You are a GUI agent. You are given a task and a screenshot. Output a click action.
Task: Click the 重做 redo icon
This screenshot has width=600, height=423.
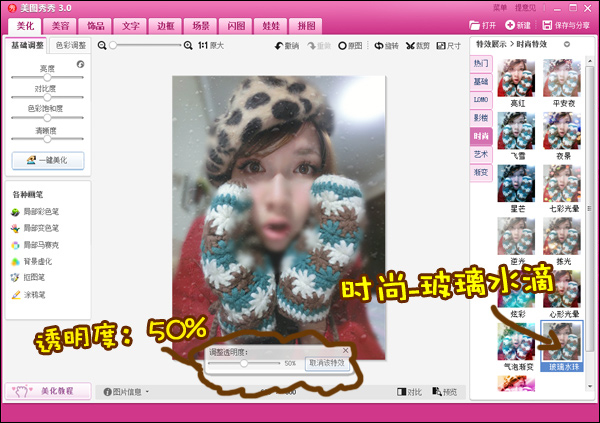point(312,46)
